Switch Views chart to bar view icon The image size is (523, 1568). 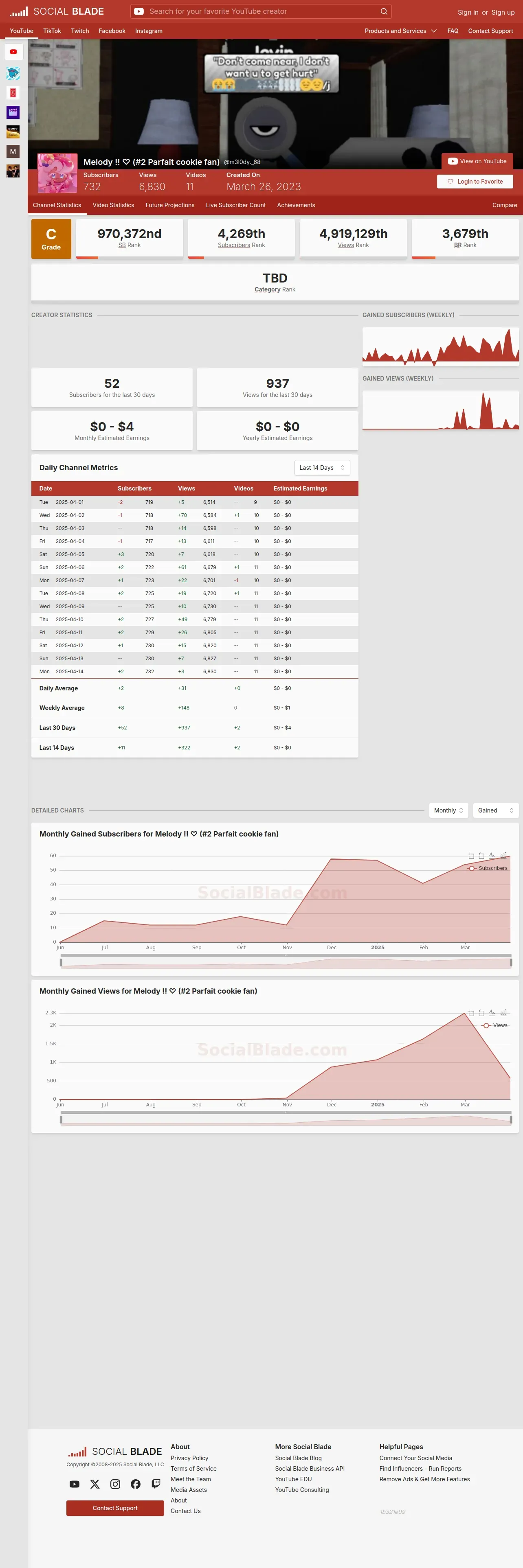pos(503,1013)
